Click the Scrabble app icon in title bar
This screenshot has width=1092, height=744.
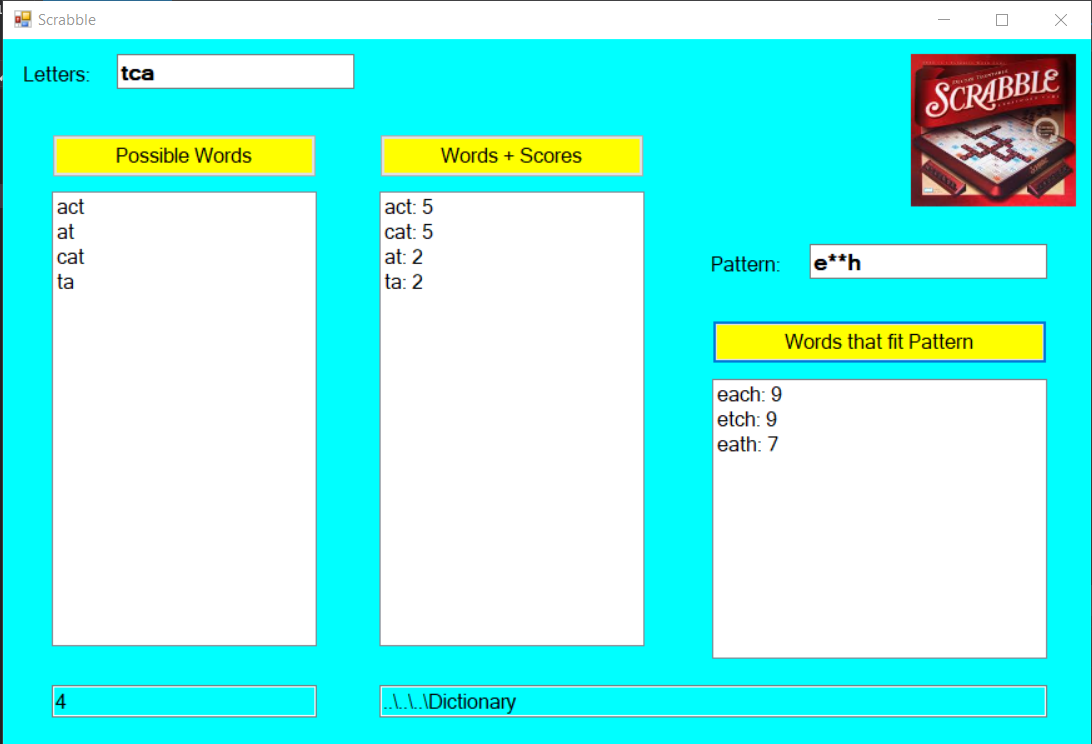23,20
